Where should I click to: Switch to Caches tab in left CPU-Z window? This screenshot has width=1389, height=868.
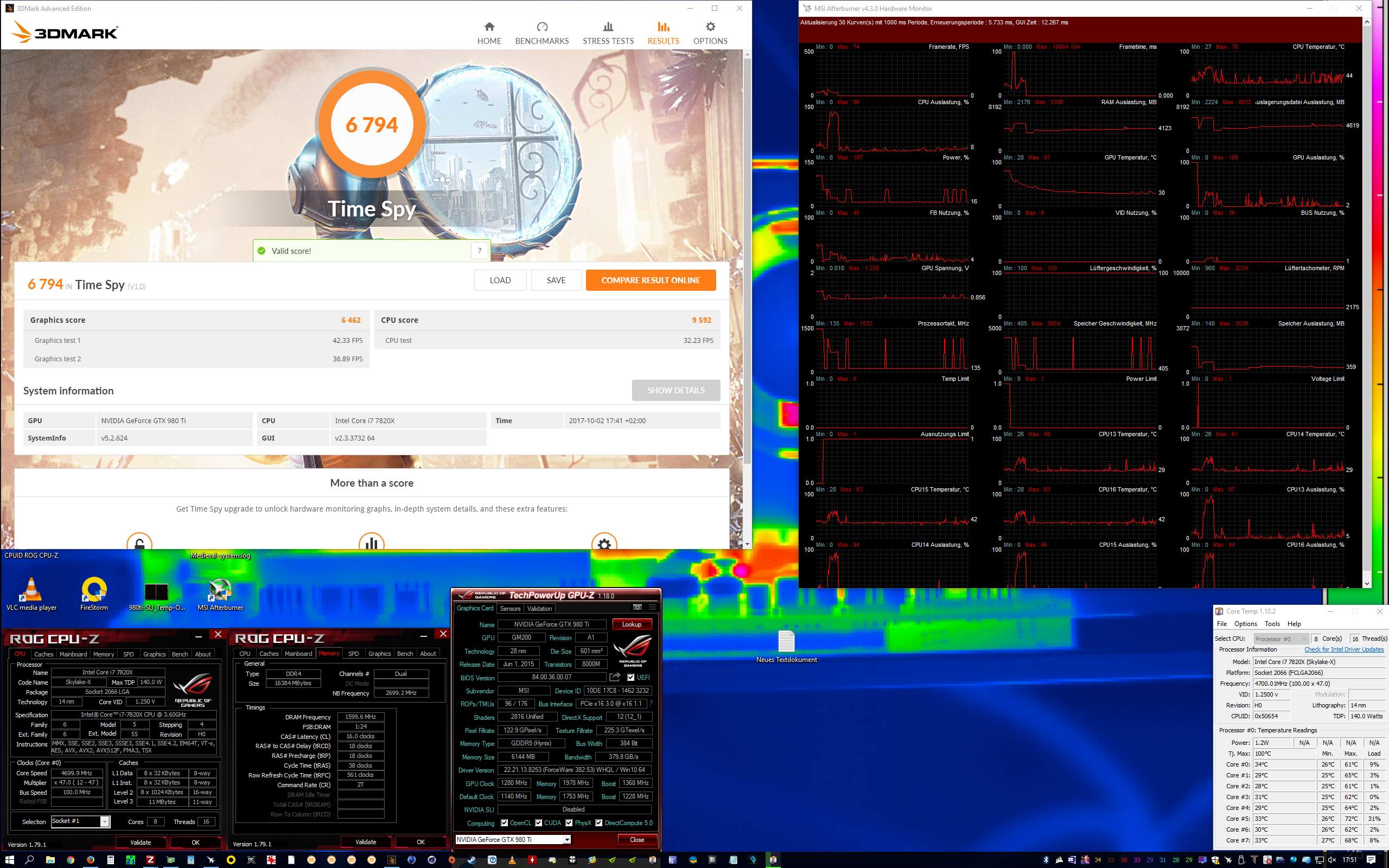tap(43, 654)
